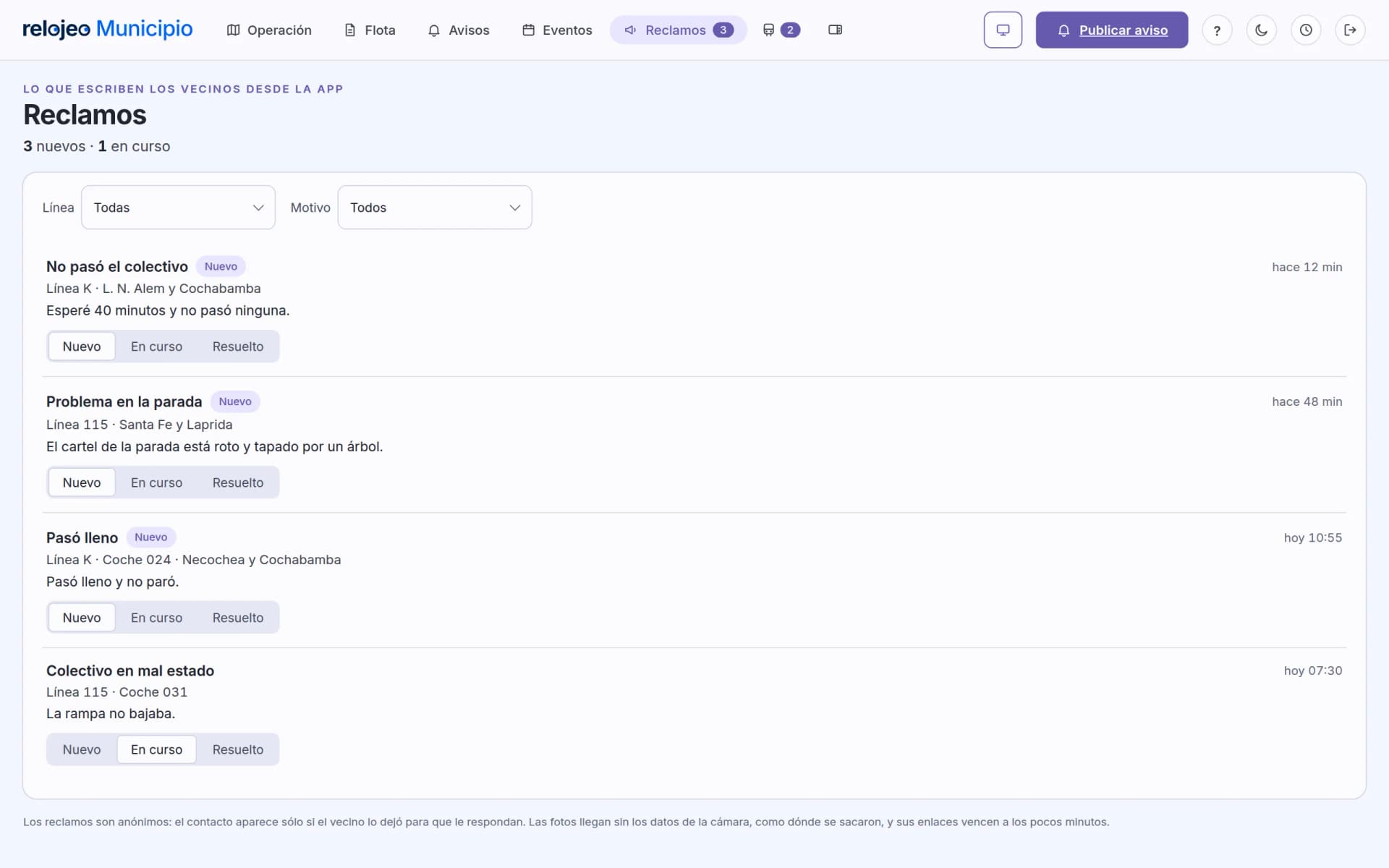Set 'No pasó el colectivo' to Nuevo
This screenshot has width=1389, height=868.
point(82,346)
